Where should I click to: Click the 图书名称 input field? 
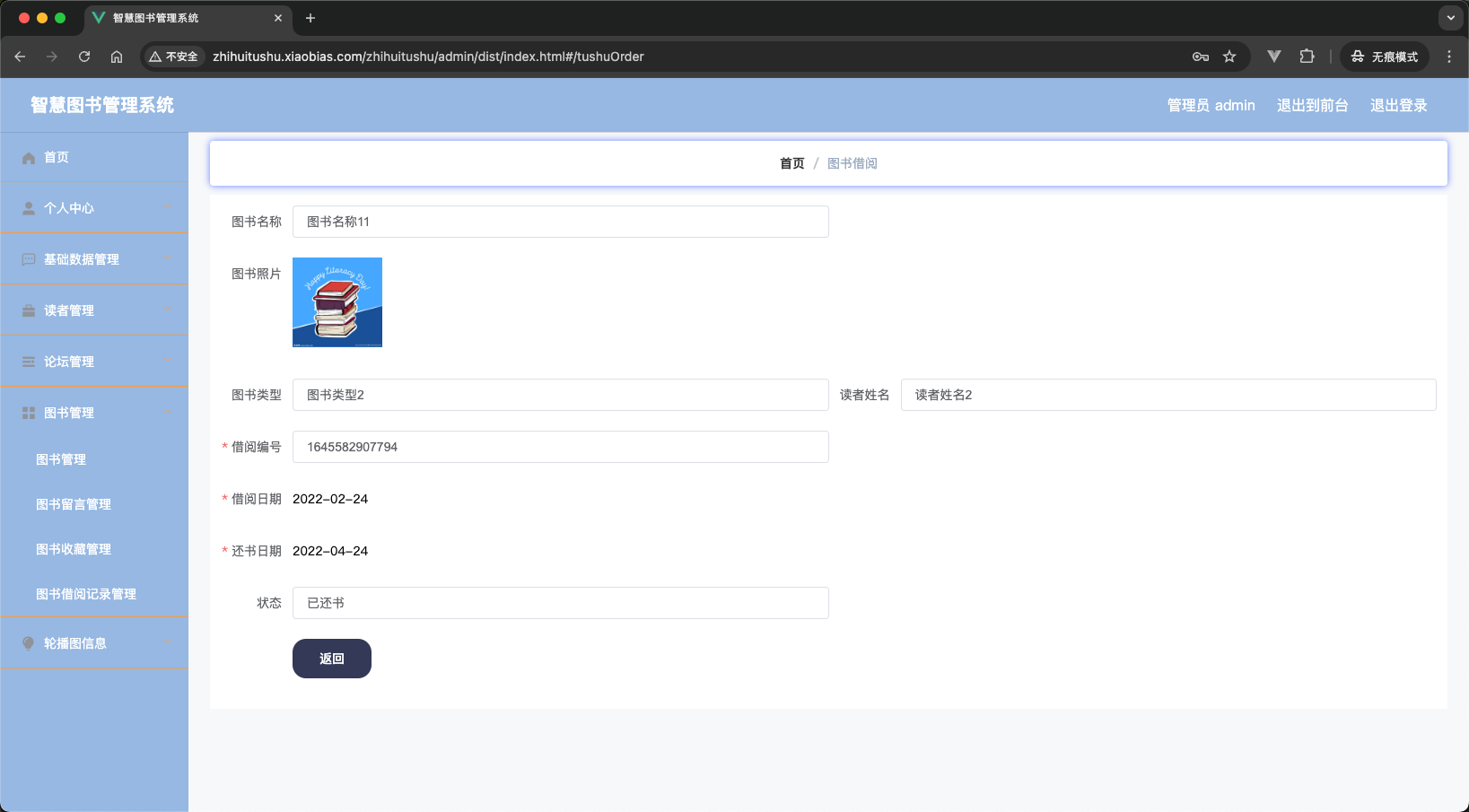[x=561, y=222]
